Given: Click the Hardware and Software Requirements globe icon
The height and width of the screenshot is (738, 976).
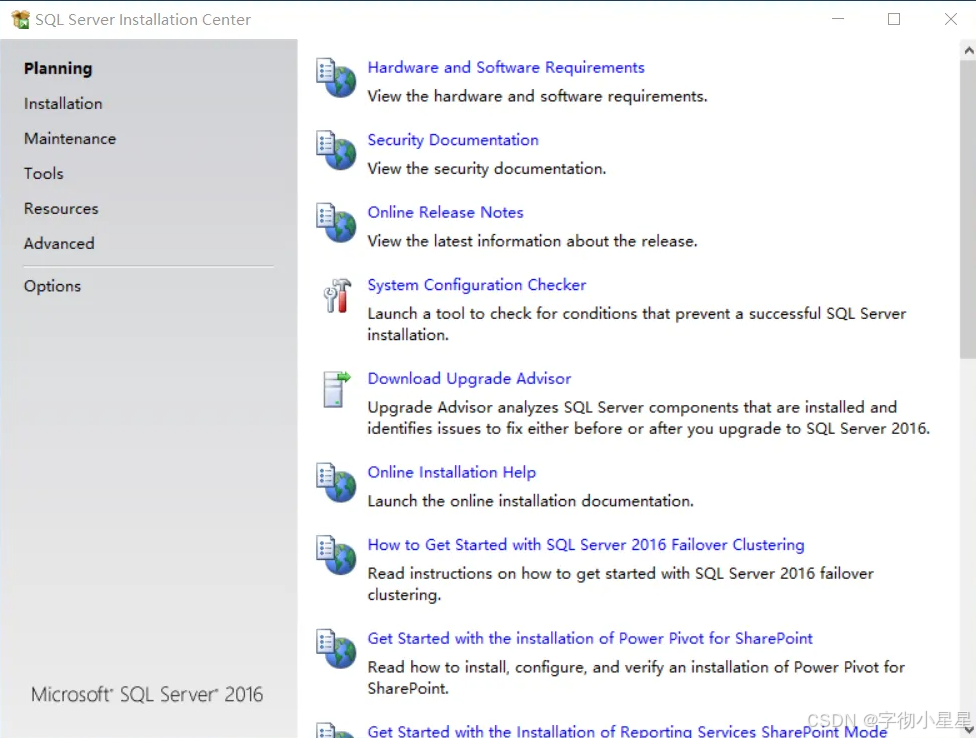Looking at the screenshot, I should (336, 78).
